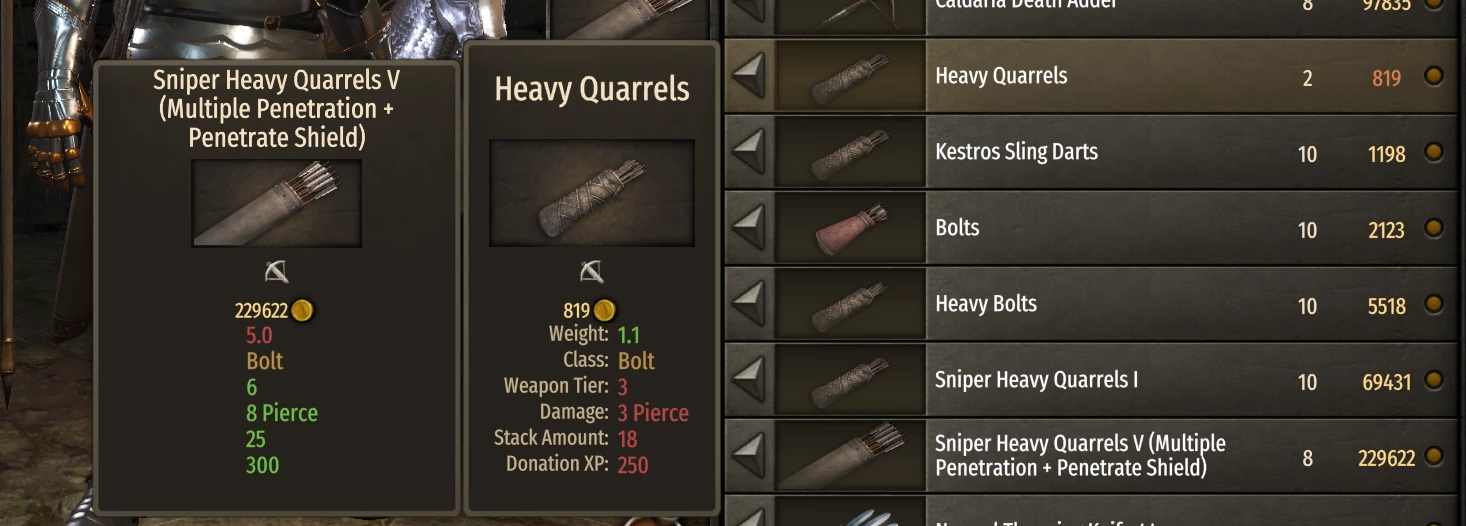Click the transfer arrow for the Bolts row
The image size is (1466, 526).
(749, 228)
